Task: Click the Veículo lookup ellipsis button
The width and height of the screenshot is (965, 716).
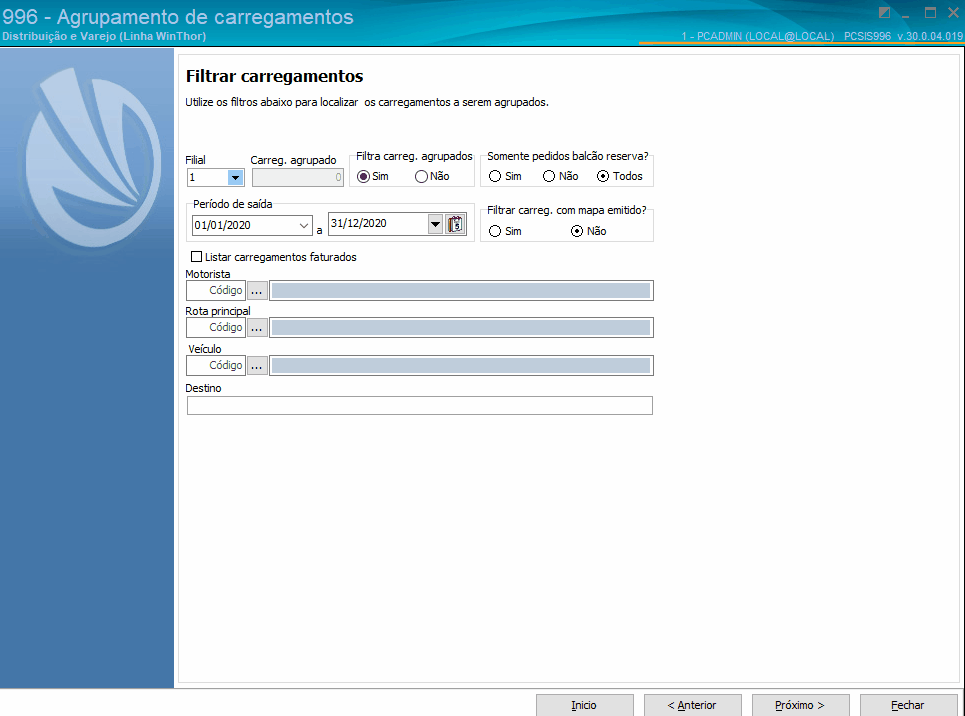Action: tap(257, 366)
